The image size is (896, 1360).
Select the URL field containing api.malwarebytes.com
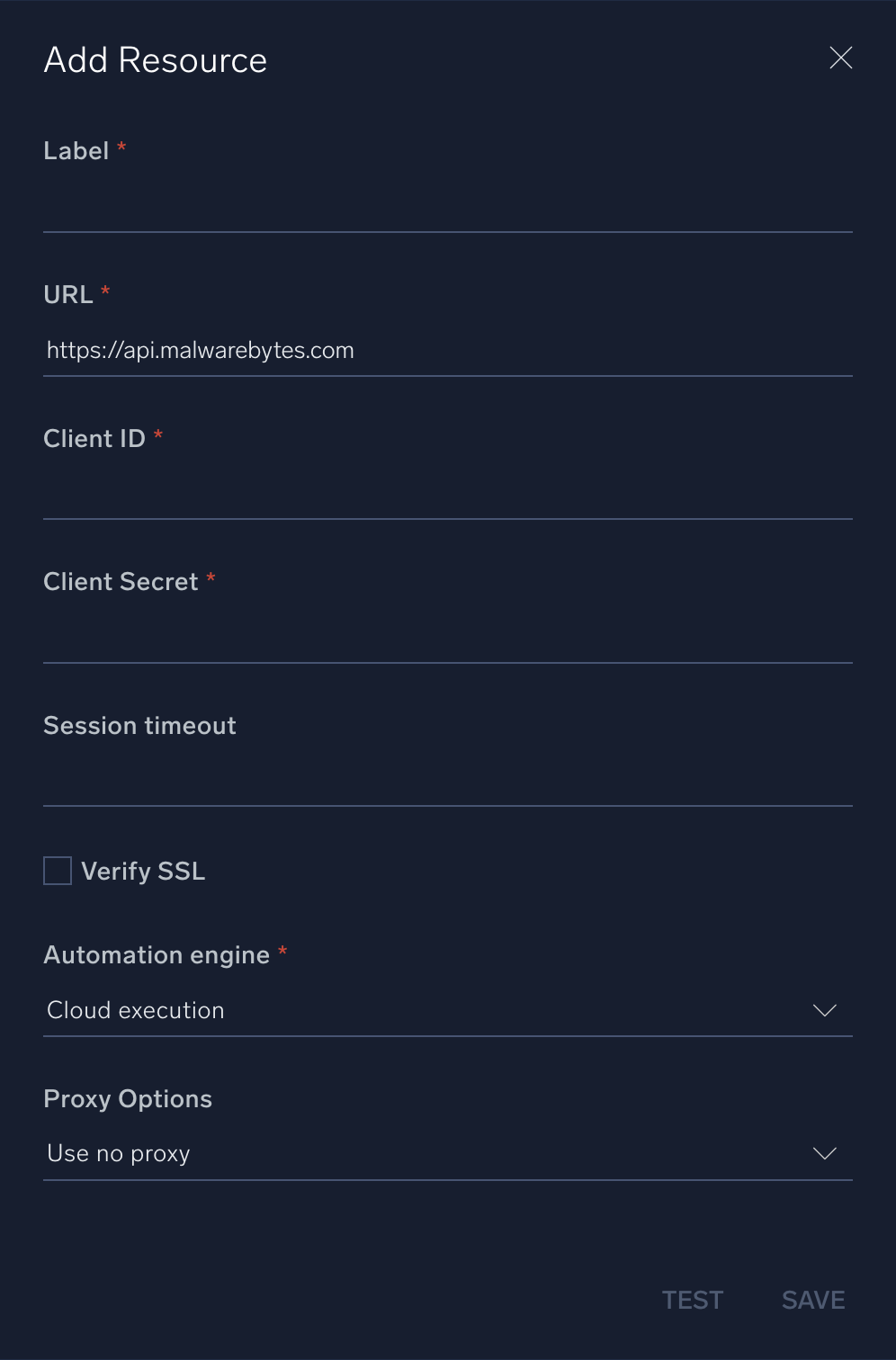(x=447, y=351)
